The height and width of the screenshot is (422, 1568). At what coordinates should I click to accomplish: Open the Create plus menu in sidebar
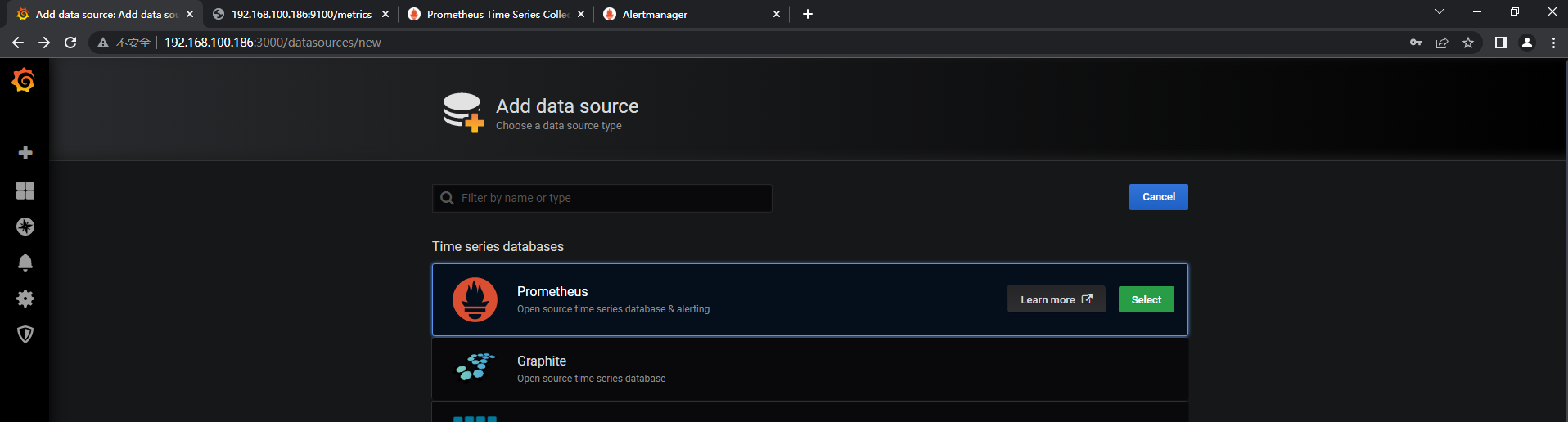(25, 153)
